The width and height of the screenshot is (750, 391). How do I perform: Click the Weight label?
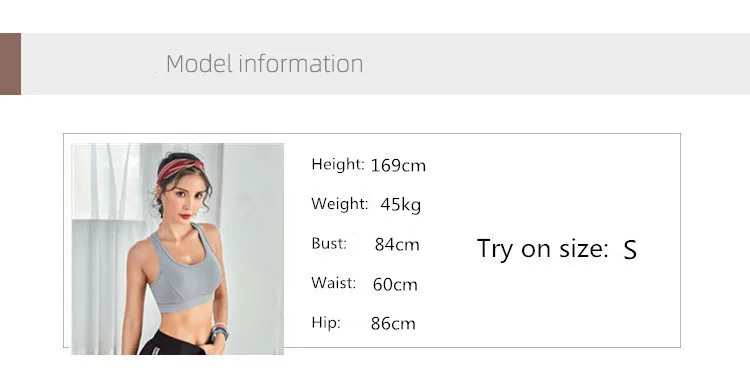pos(340,204)
